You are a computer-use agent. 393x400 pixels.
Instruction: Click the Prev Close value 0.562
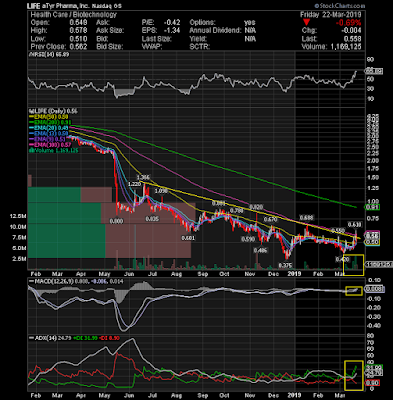78,47
